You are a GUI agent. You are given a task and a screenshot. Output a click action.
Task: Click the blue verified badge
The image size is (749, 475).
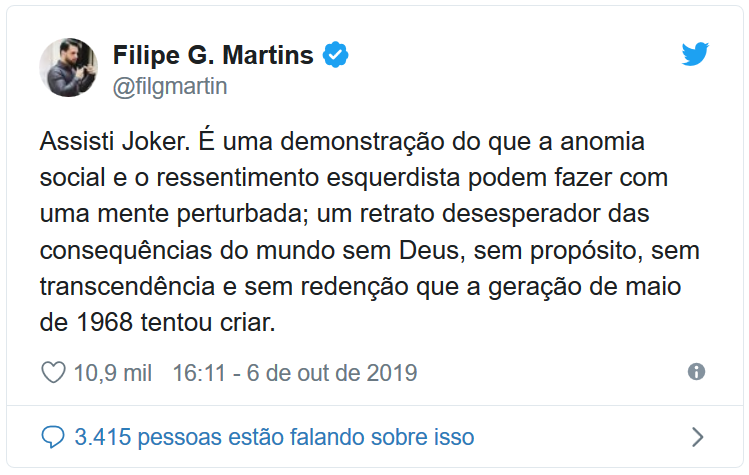(x=335, y=54)
